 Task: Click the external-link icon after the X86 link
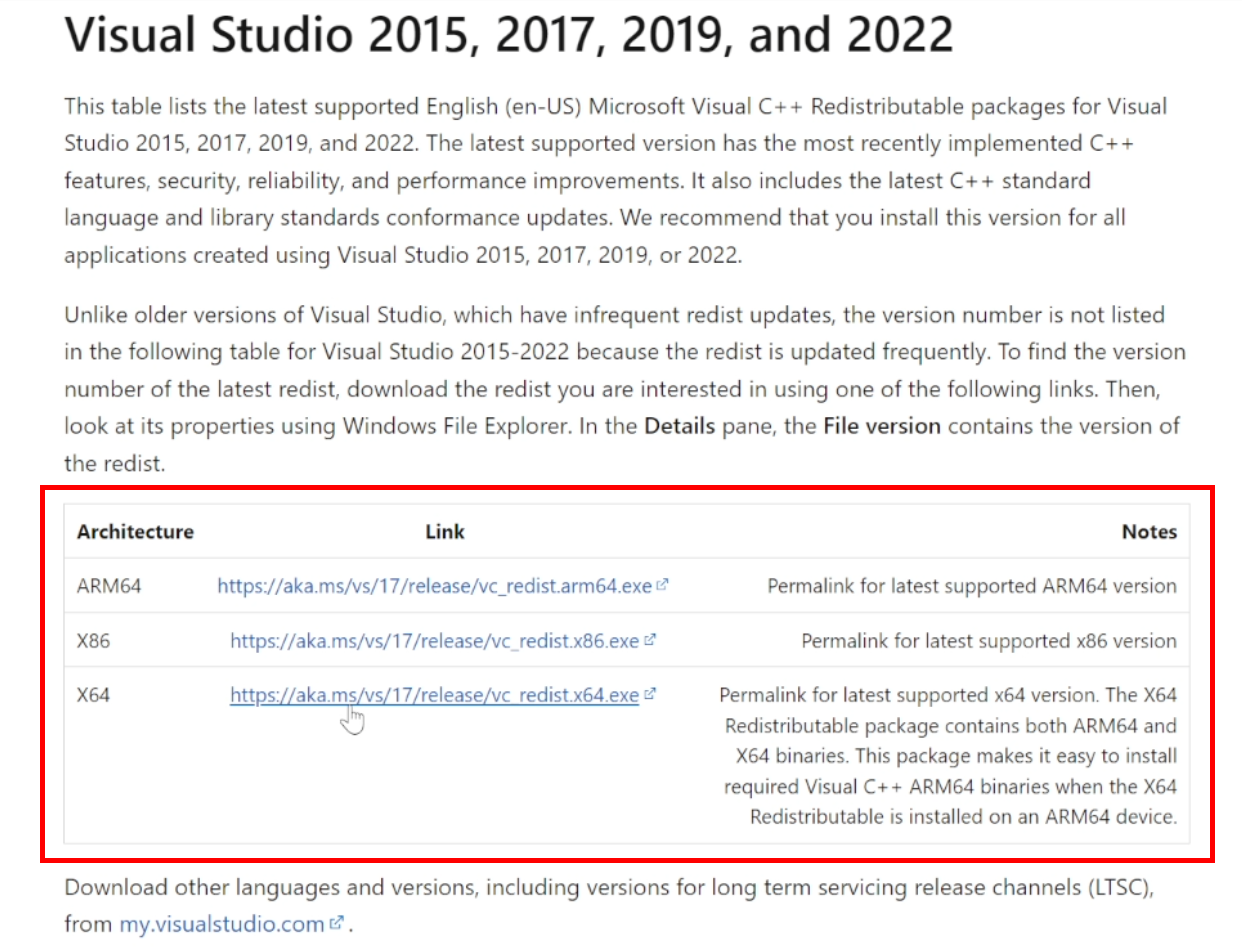point(649,640)
